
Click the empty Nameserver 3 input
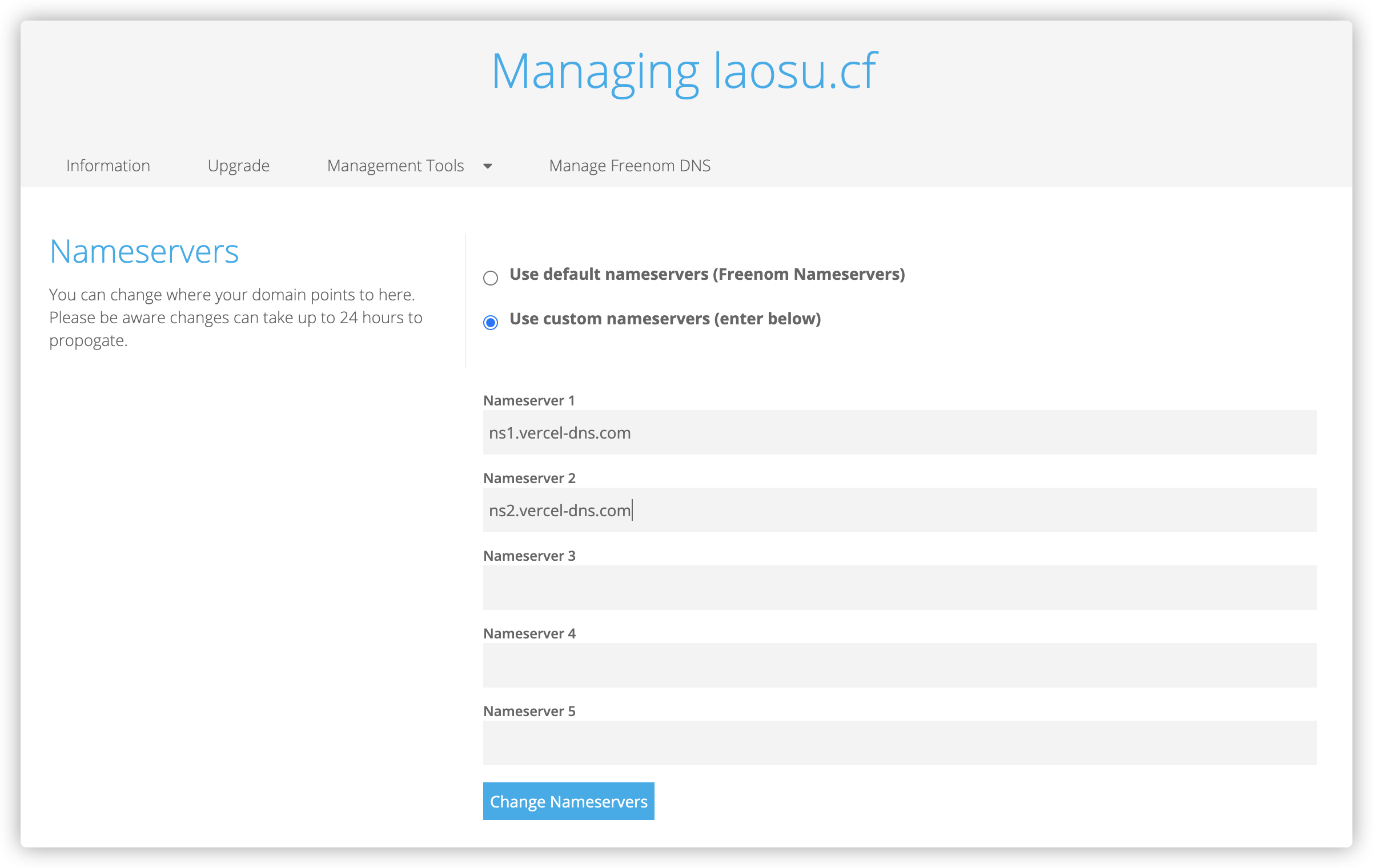(900, 588)
